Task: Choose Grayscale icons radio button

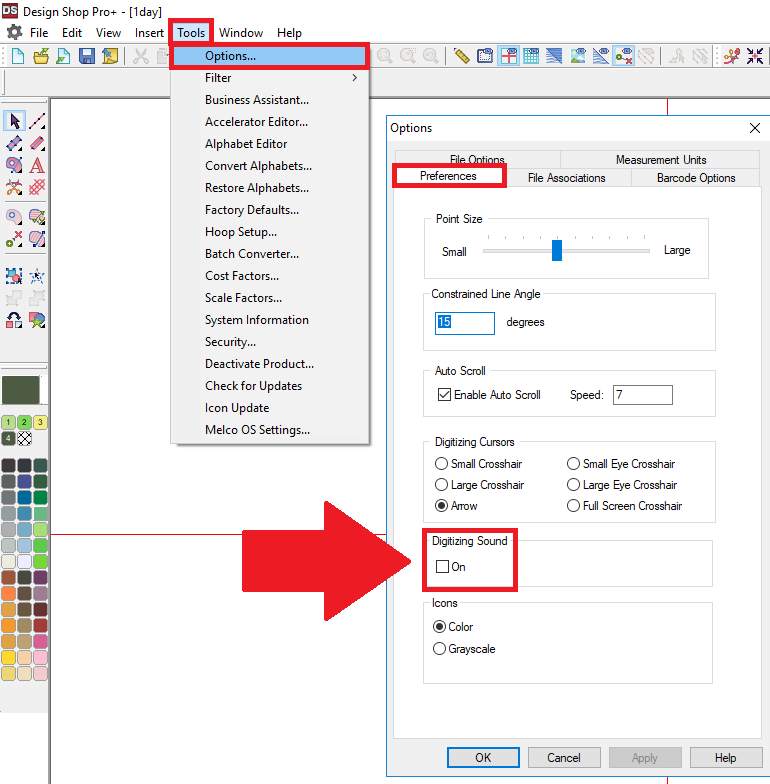Action: [440, 649]
